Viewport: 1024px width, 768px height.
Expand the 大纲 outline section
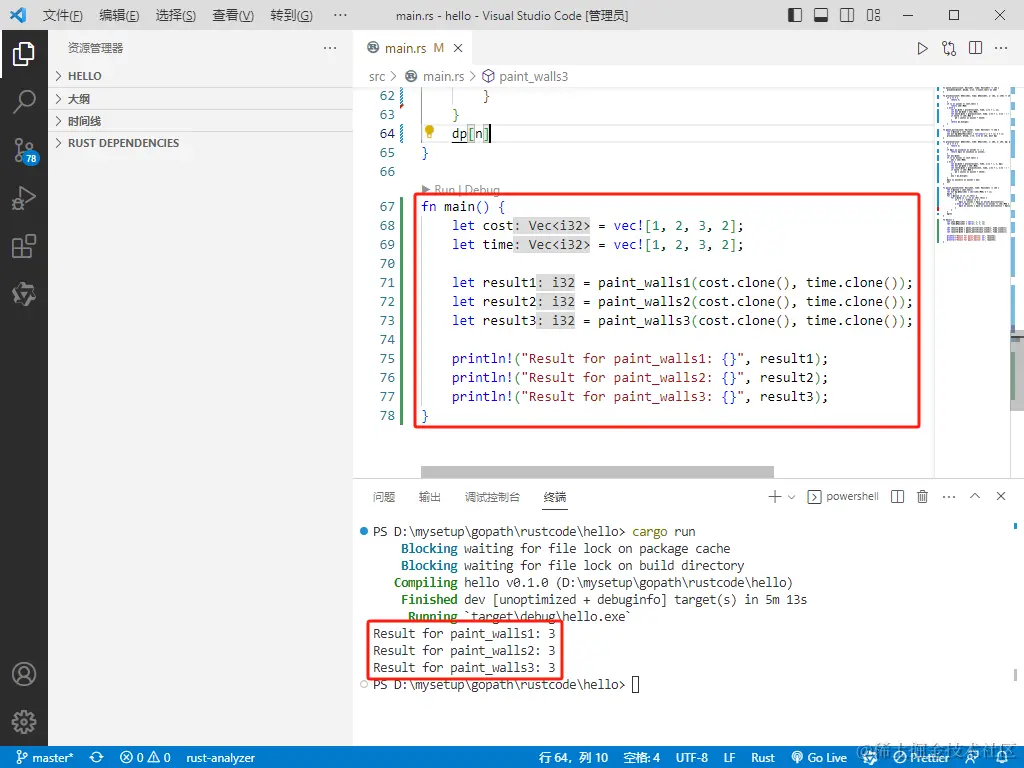coord(200,99)
